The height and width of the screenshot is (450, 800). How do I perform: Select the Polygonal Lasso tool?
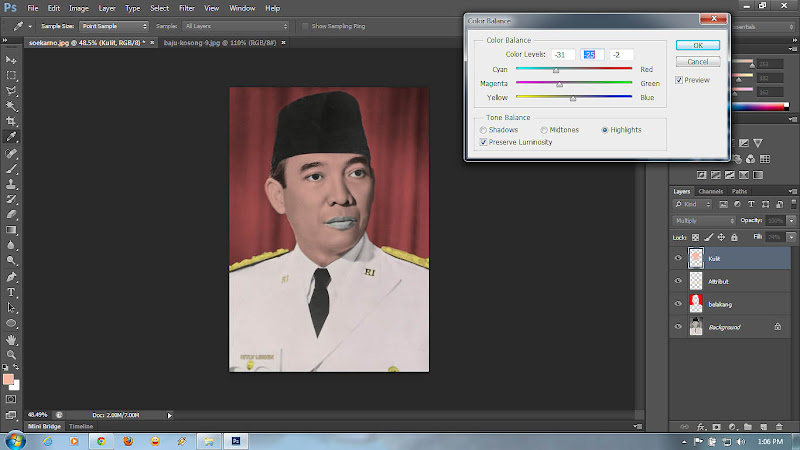click(11, 91)
